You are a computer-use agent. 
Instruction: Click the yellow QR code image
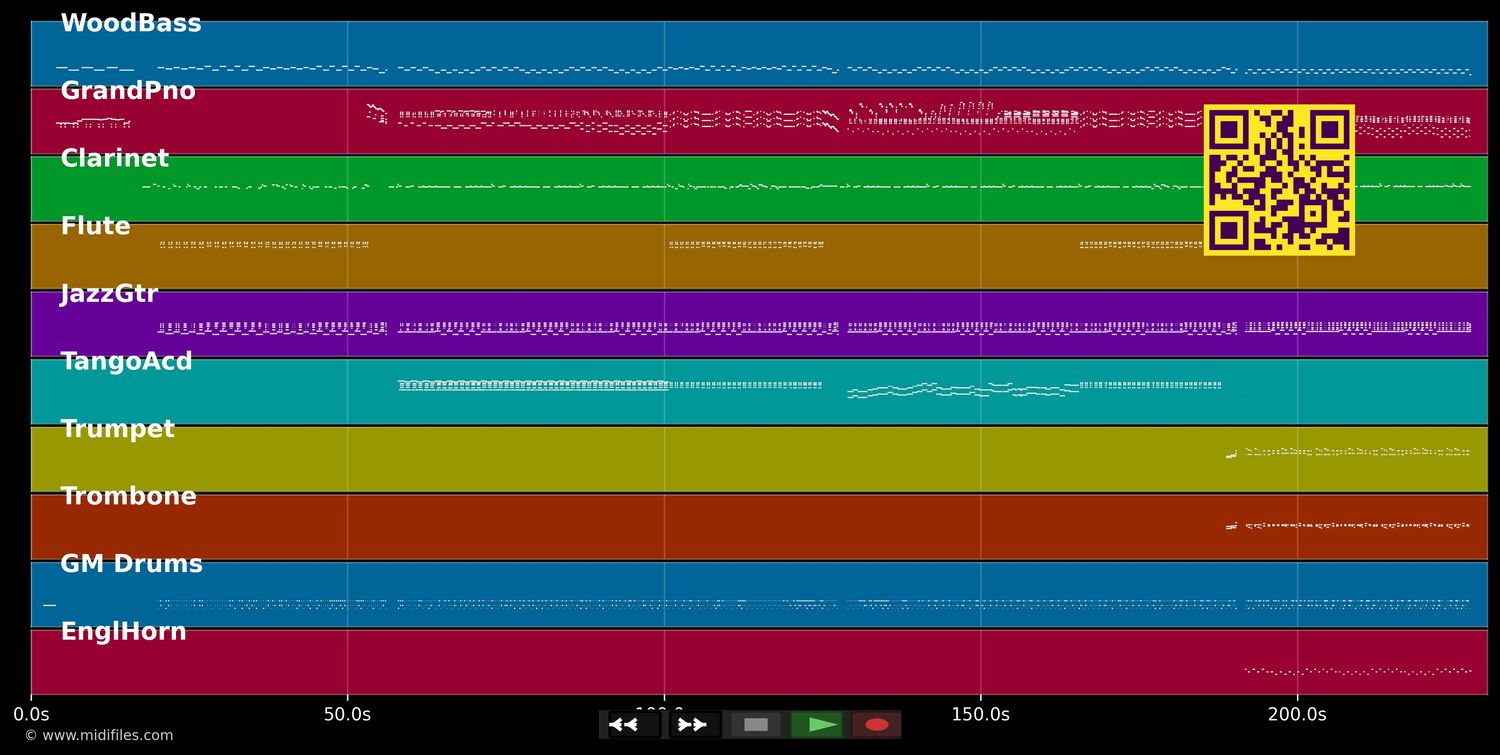click(x=1279, y=180)
